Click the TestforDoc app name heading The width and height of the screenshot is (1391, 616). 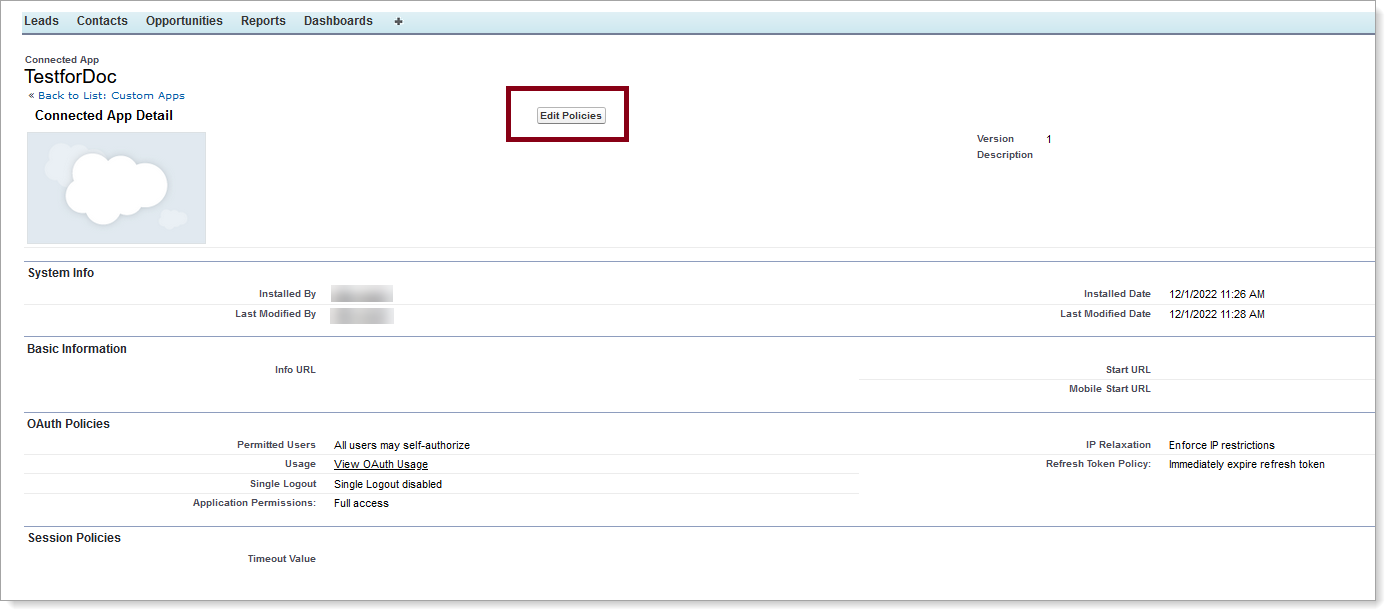coord(70,76)
